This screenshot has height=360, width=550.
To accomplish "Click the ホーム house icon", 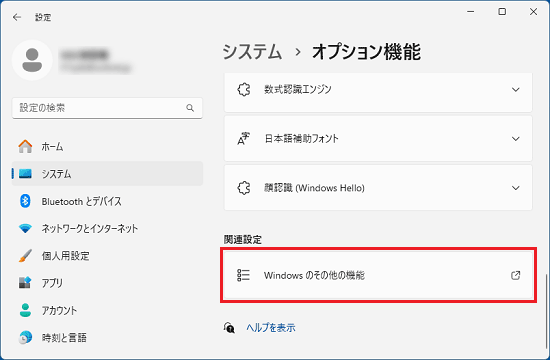I will pyautogui.click(x=25, y=146).
